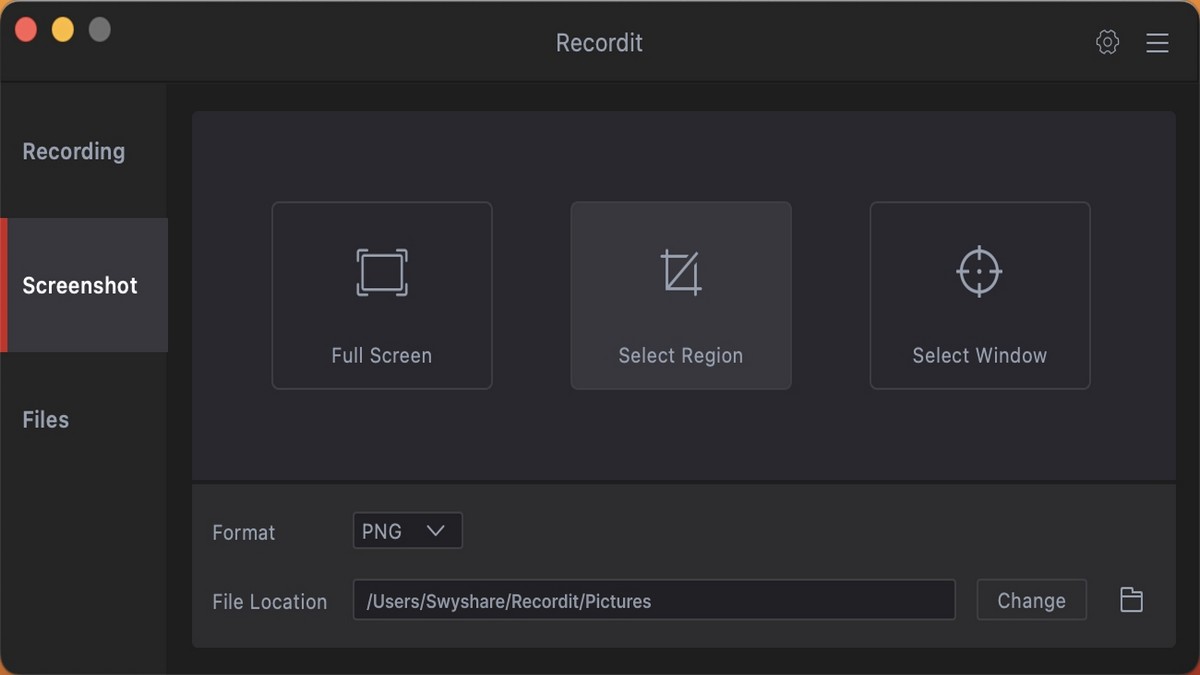The height and width of the screenshot is (675, 1200).
Task: Switch to the Screenshot tab
Action: pyautogui.click(x=84, y=285)
